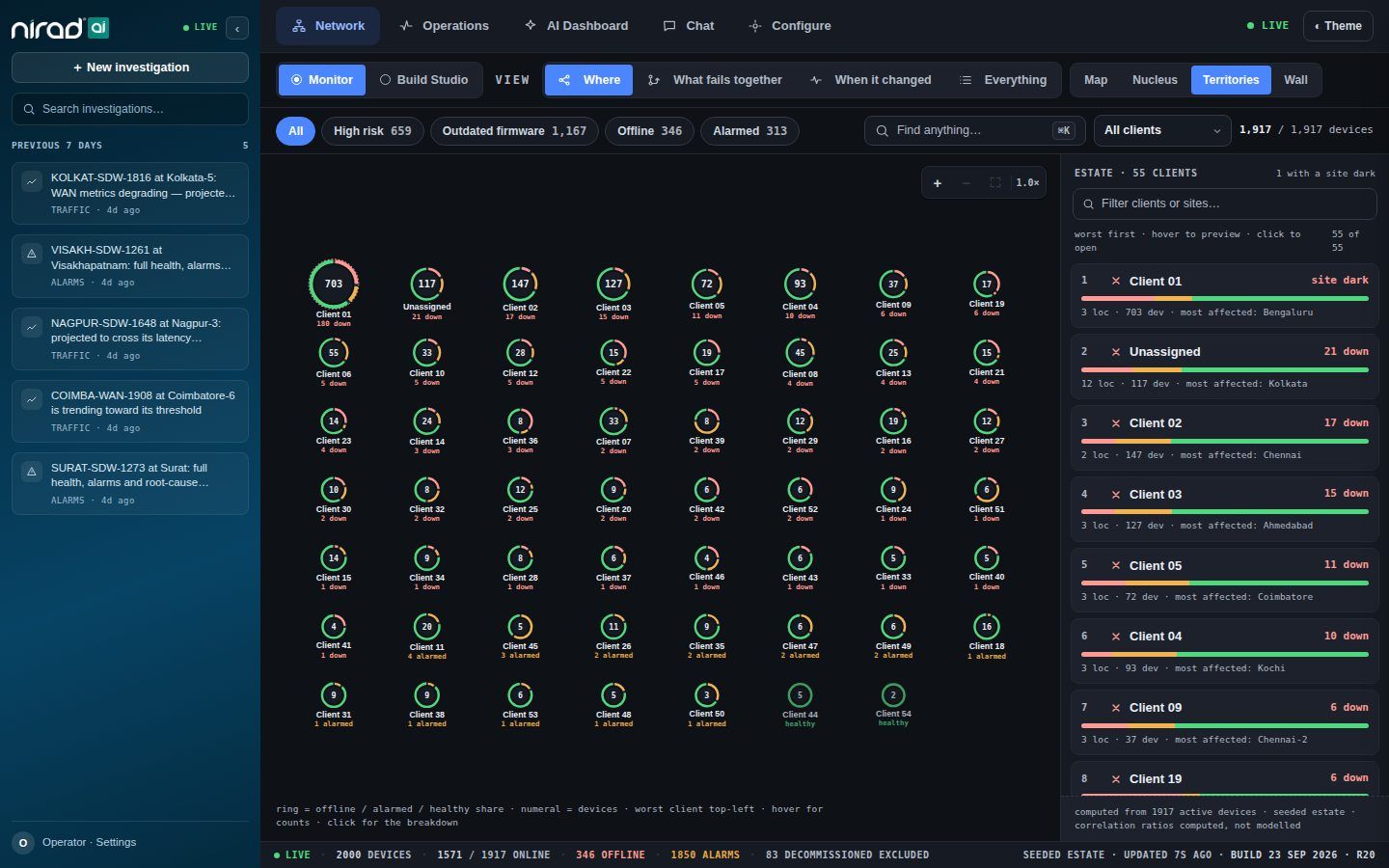Screen dimensions: 1389x868
Task: Switch view to Everything
Action: (1003, 80)
